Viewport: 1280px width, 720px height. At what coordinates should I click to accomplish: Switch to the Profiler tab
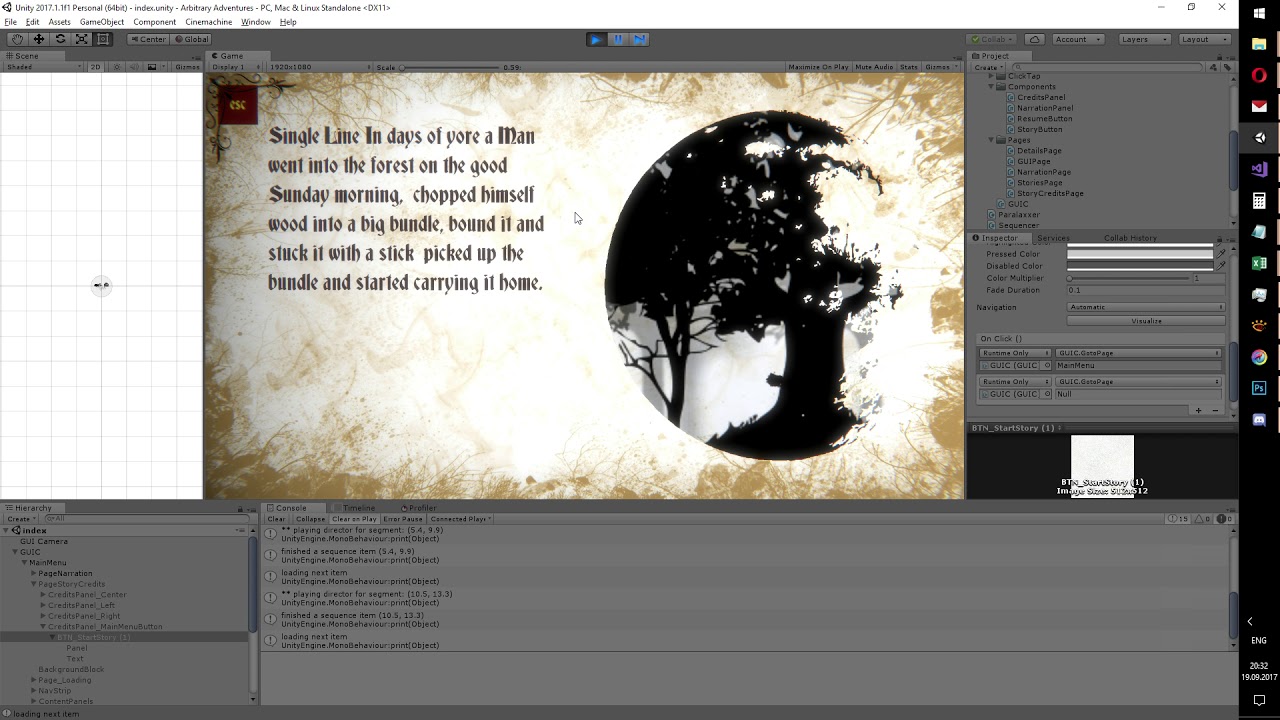[420, 508]
